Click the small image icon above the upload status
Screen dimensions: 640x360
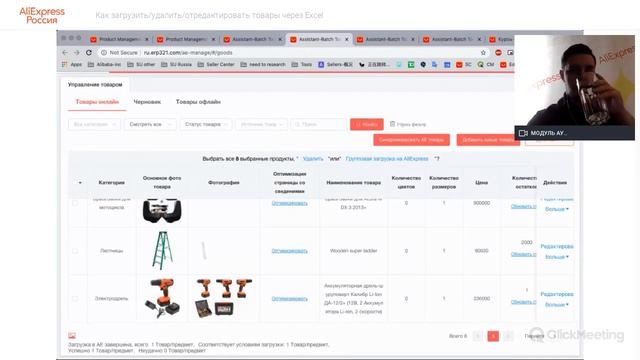(x=72, y=336)
